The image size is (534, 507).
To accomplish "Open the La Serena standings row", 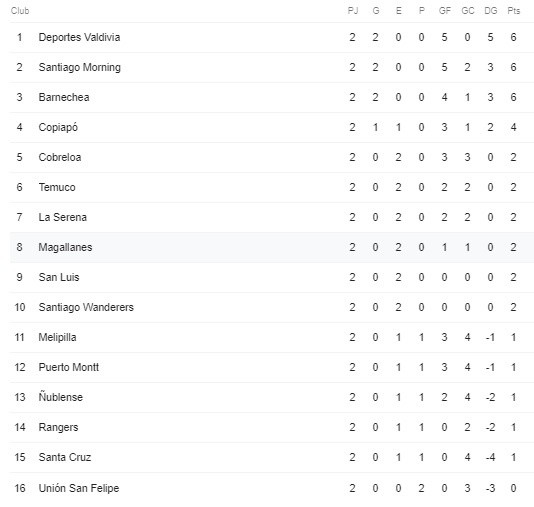I will (x=272, y=217).
